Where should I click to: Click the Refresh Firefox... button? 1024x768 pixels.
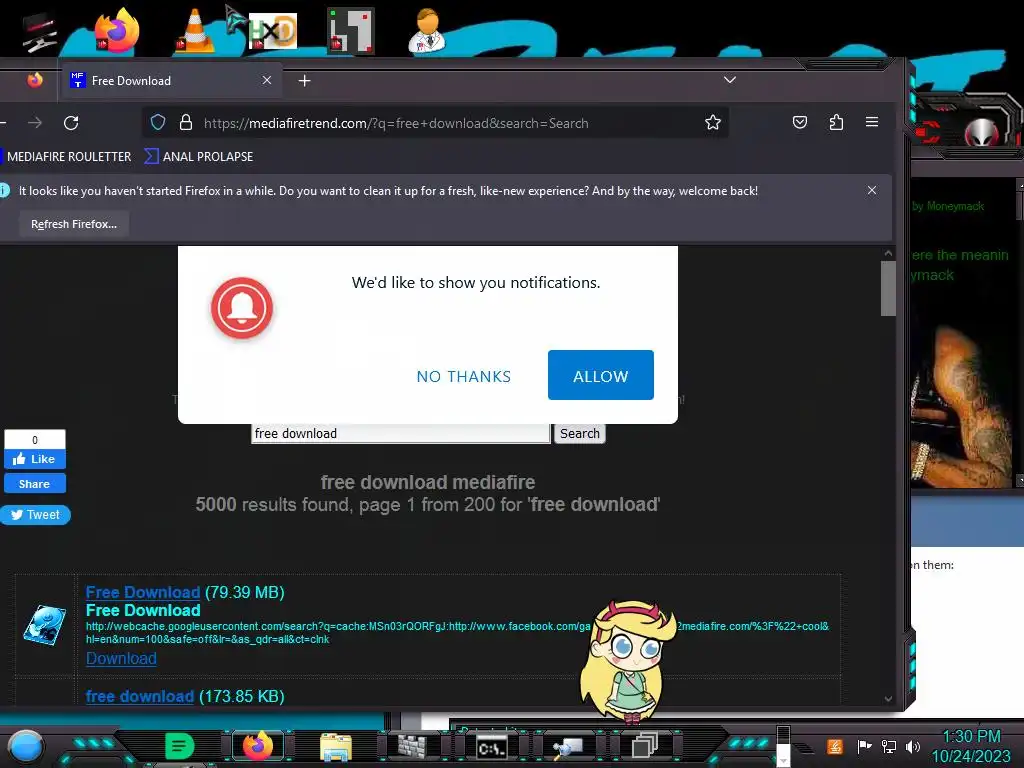click(x=74, y=224)
